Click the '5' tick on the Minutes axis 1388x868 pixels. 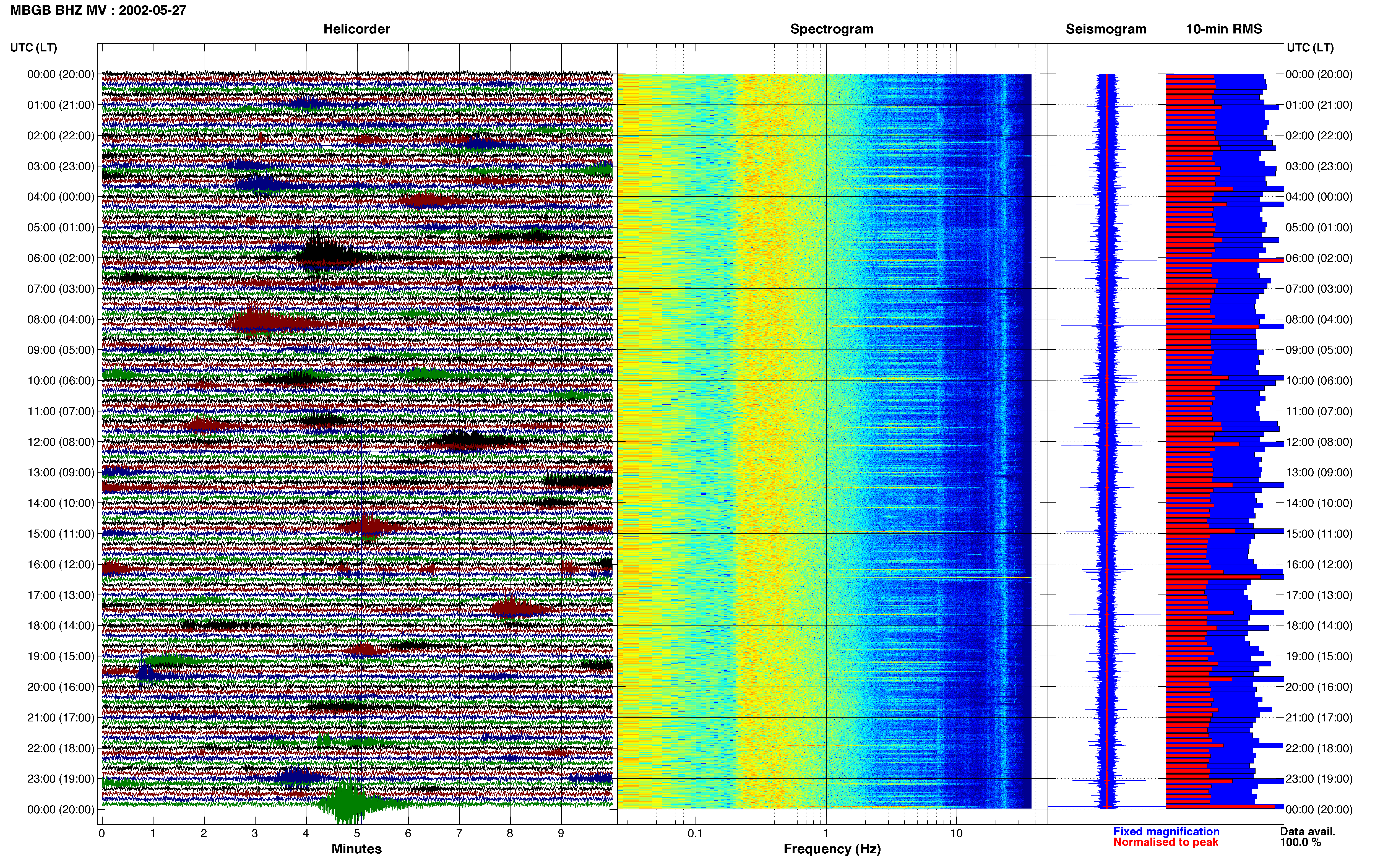click(357, 833)
